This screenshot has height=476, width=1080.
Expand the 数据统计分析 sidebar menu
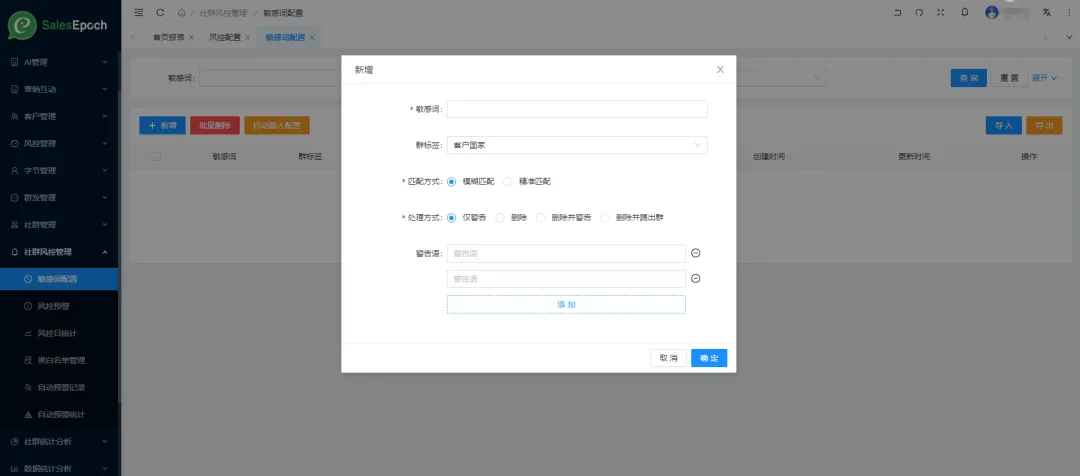click(59, 468)
